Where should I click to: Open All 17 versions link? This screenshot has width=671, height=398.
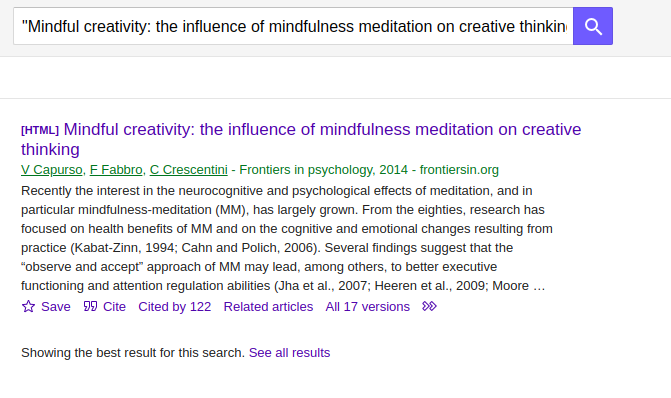[368, 307]
